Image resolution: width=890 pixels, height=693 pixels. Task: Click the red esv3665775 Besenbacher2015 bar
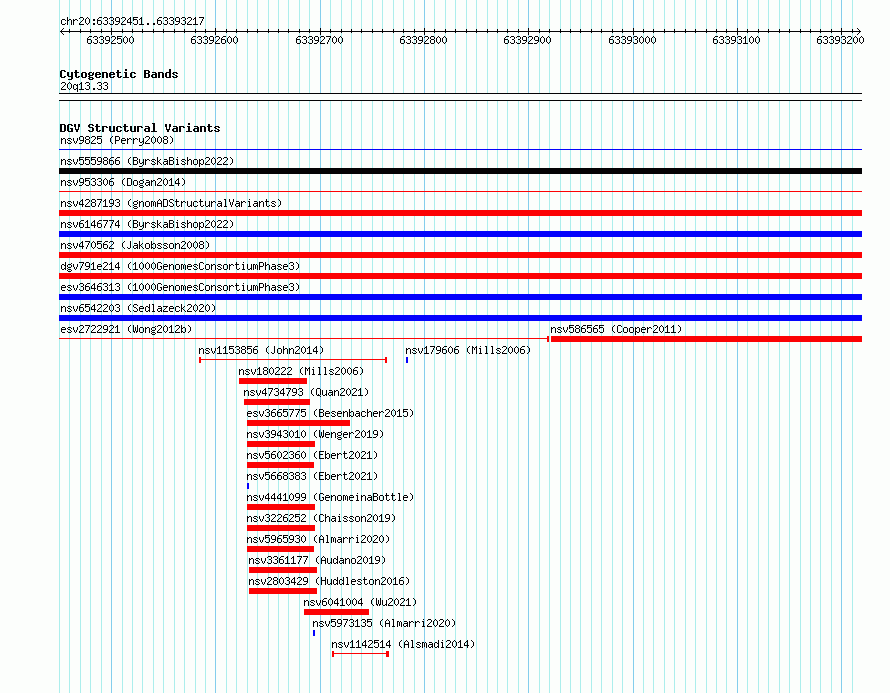[299, 423]
